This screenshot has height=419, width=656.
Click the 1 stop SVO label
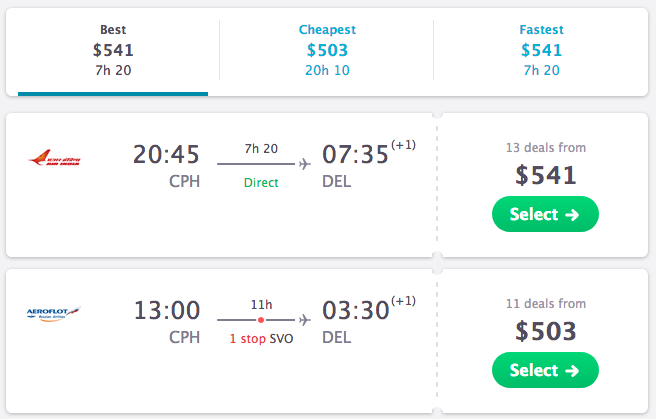[x=261, y=339]
